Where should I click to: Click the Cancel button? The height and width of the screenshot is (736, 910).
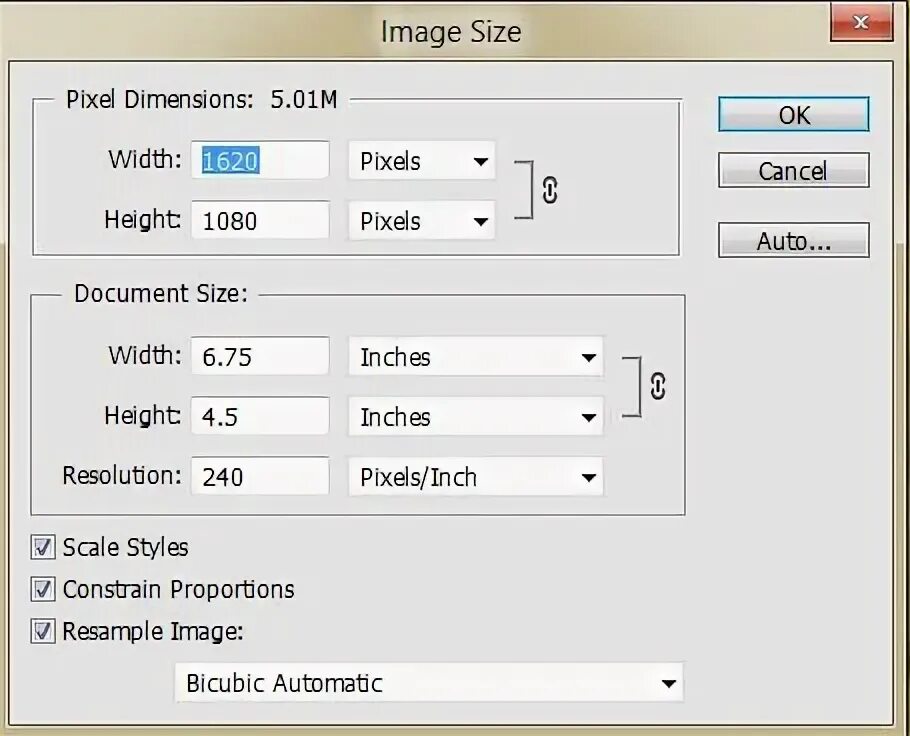(x=793, y=171)
